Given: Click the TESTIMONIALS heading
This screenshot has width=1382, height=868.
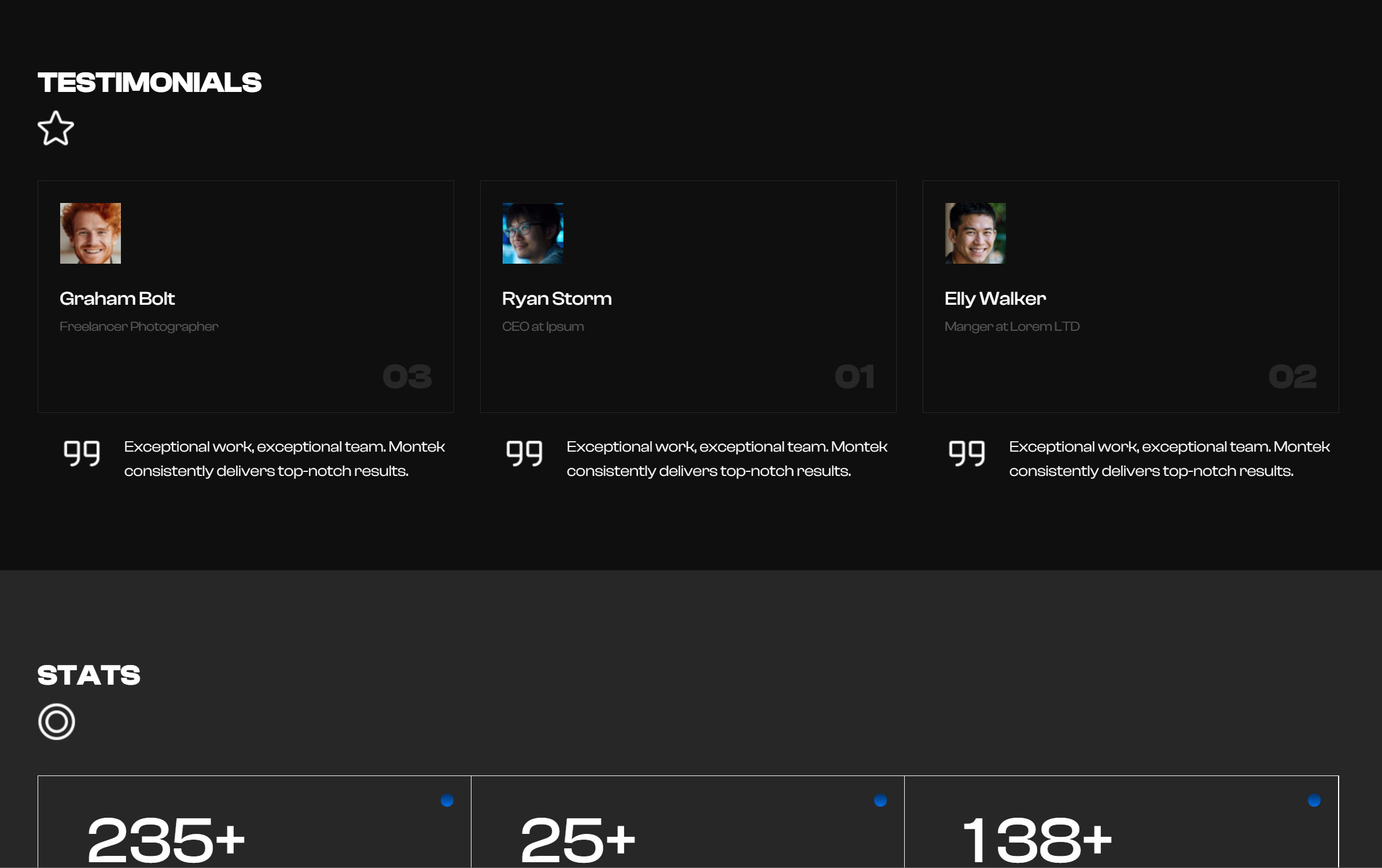Looking at the screenshot, I should [x=149, y=83].
